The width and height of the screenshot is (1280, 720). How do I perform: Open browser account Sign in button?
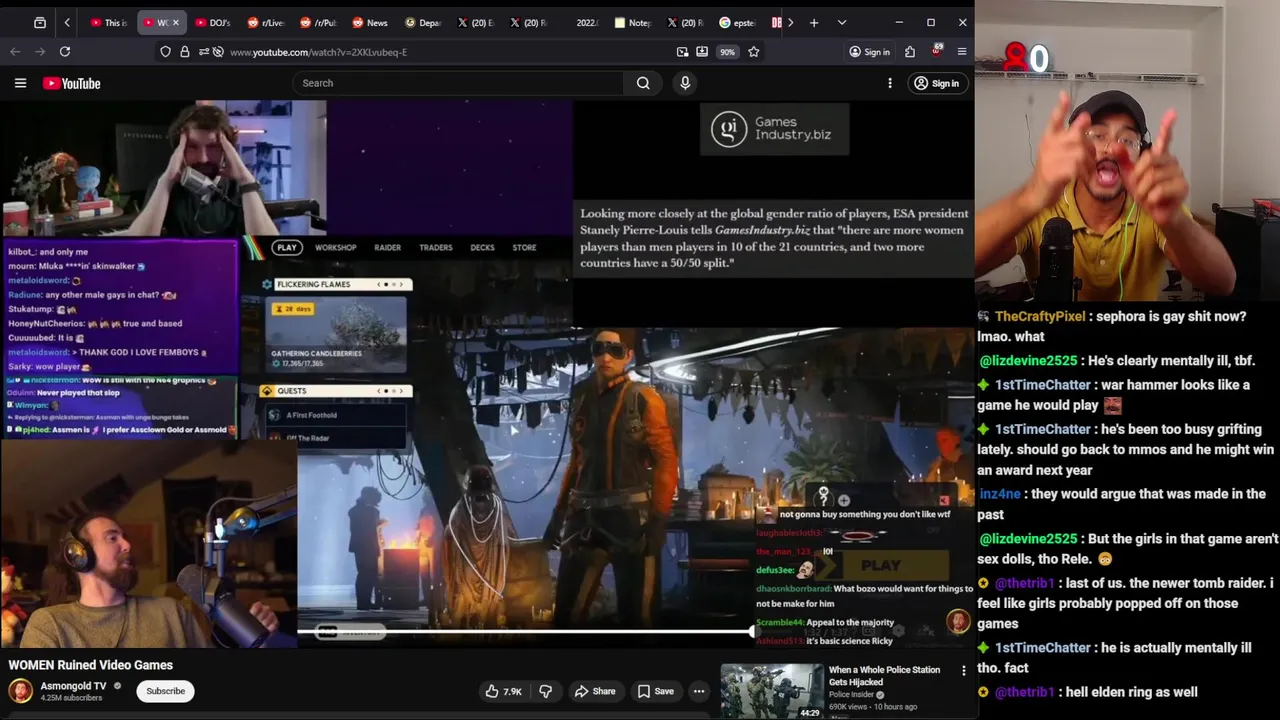869,52
